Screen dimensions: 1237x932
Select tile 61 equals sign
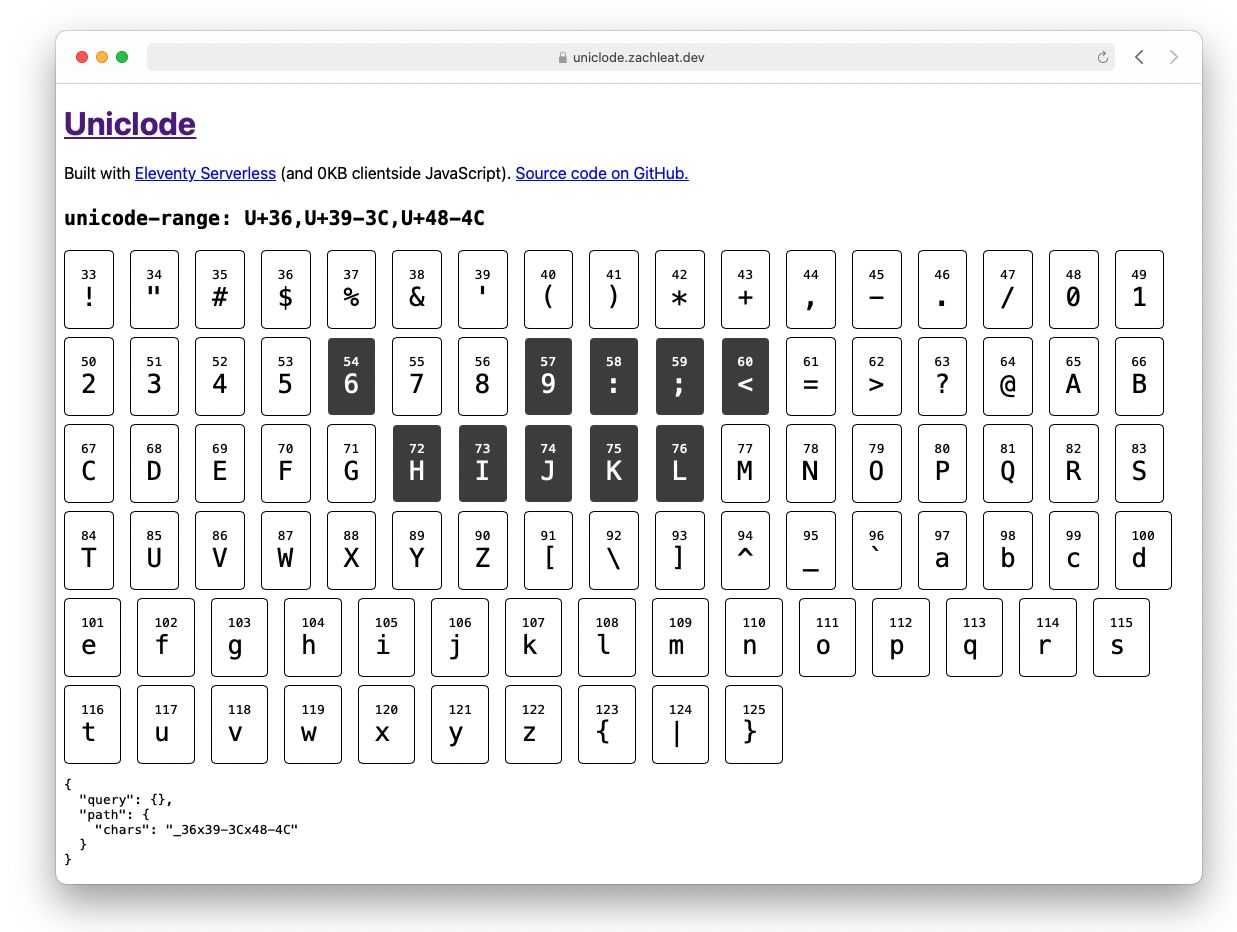[811, 376]
